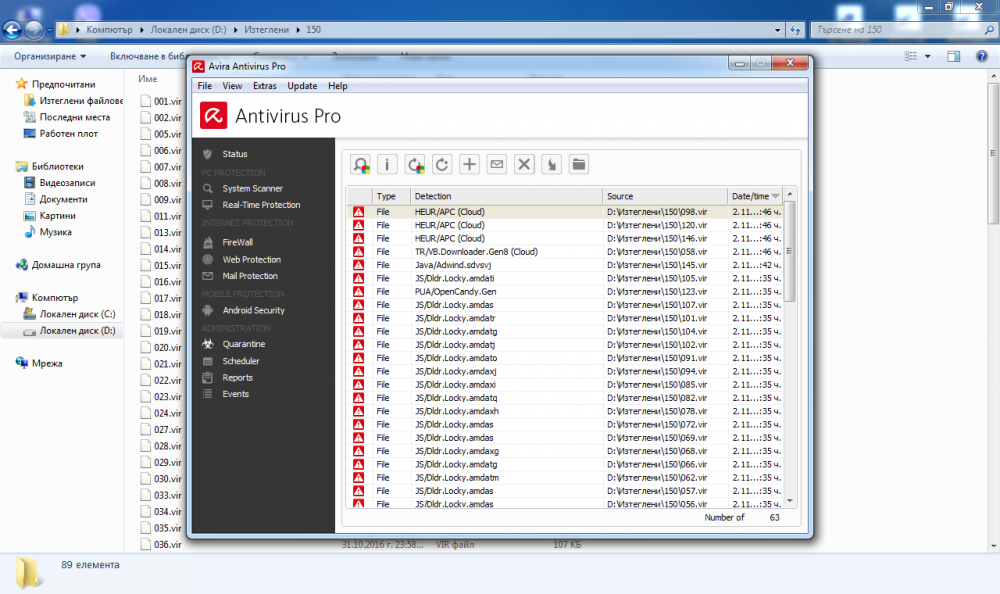Select Real-Time Protection in sidebar
Viewport: 1000px width, 594px height.
(x=261, y=205)
